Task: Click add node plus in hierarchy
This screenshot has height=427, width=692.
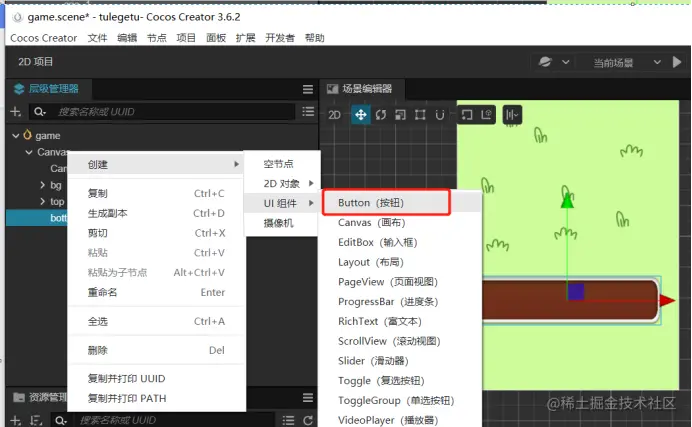Action: (x=15, y=112)
